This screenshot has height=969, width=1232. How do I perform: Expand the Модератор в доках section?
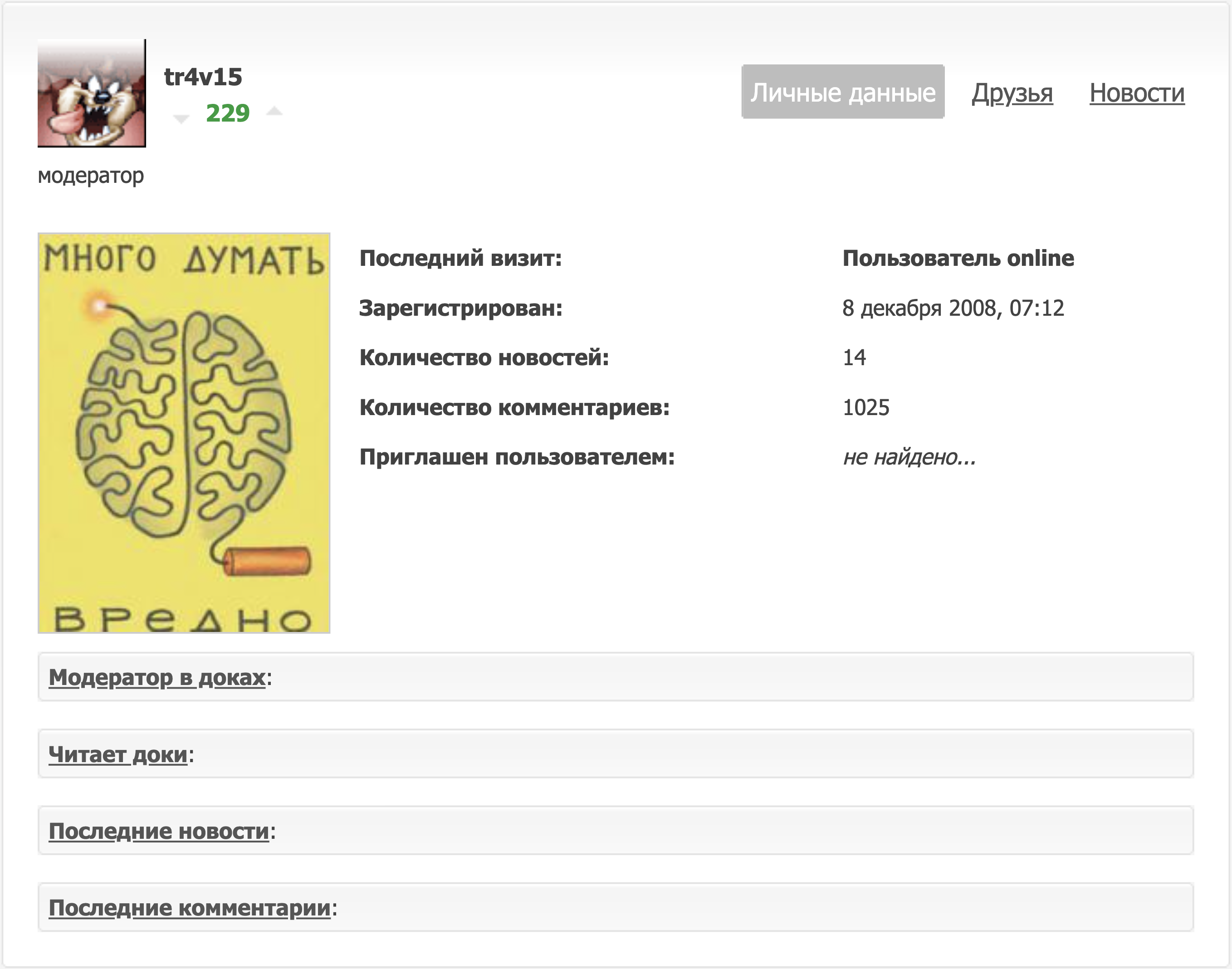tap(157, 677)
